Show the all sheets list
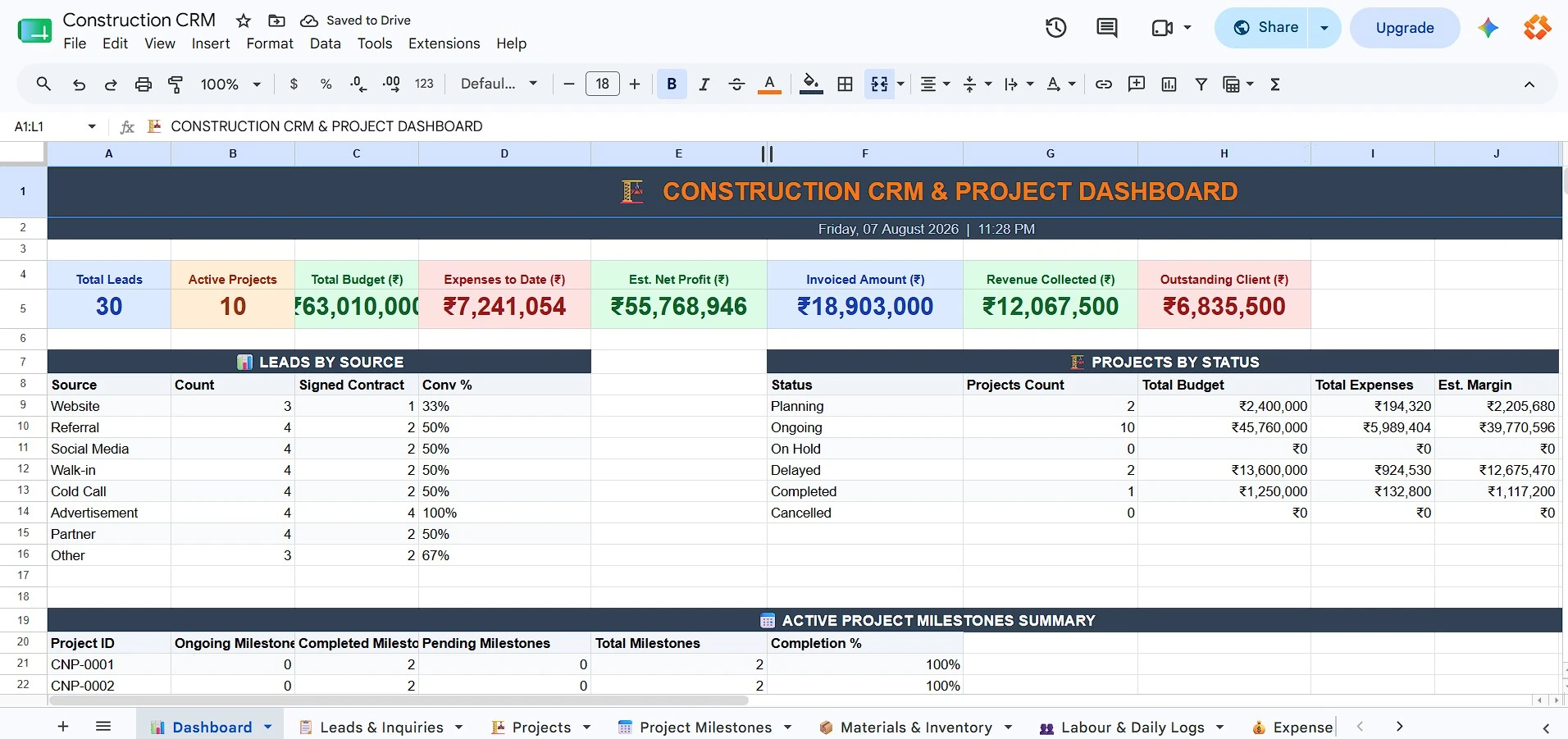This screenshot has width=1568, height=739. click(x=103, y=727)
